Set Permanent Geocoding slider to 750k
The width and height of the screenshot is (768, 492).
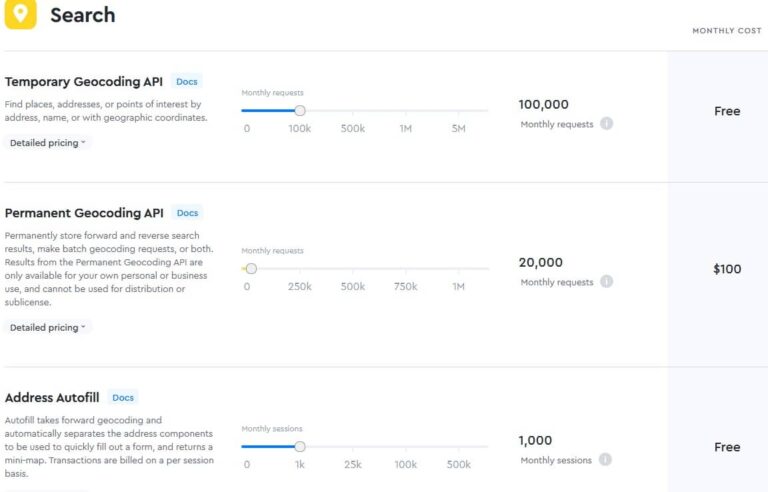[x=405, y=268]
